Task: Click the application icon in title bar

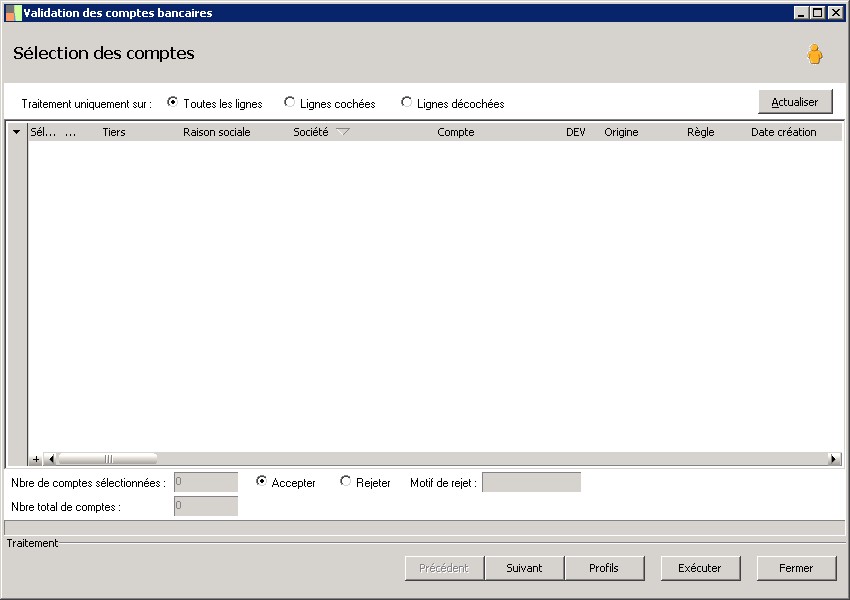Action: 13,13
